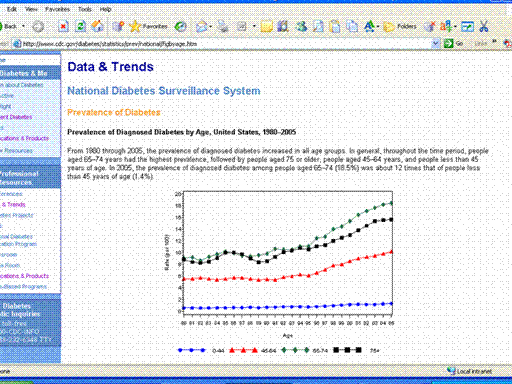Go to the Home page icon

(98, 26)
